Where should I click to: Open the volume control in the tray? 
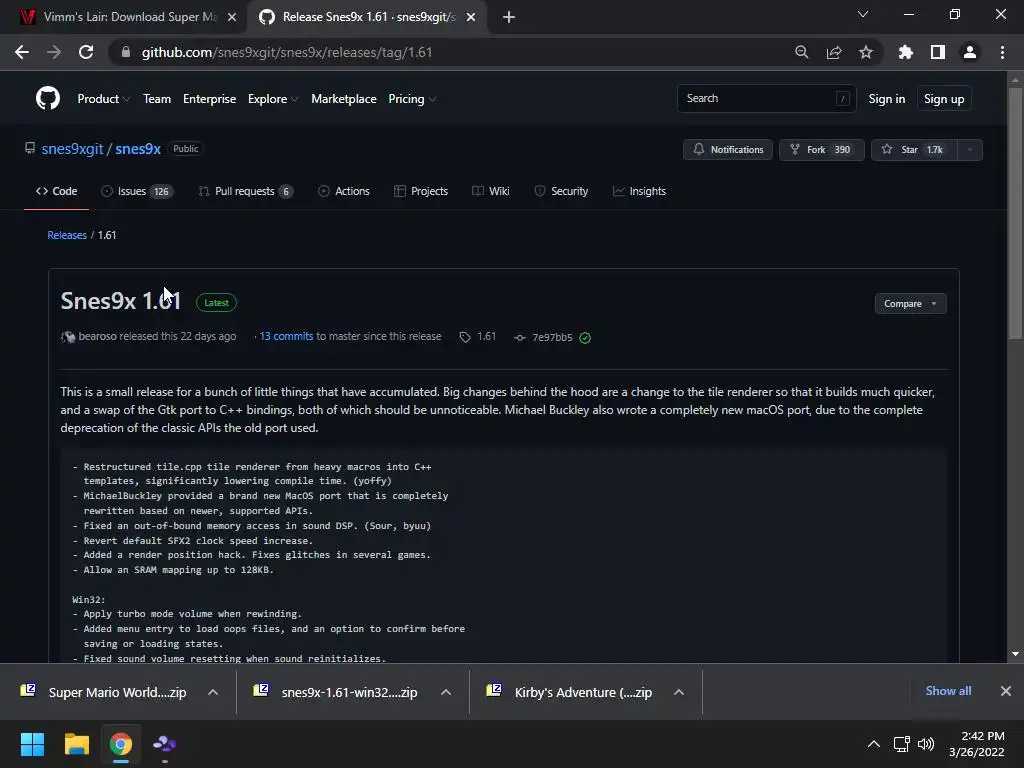pyautogui.click(x=926, y=744)
